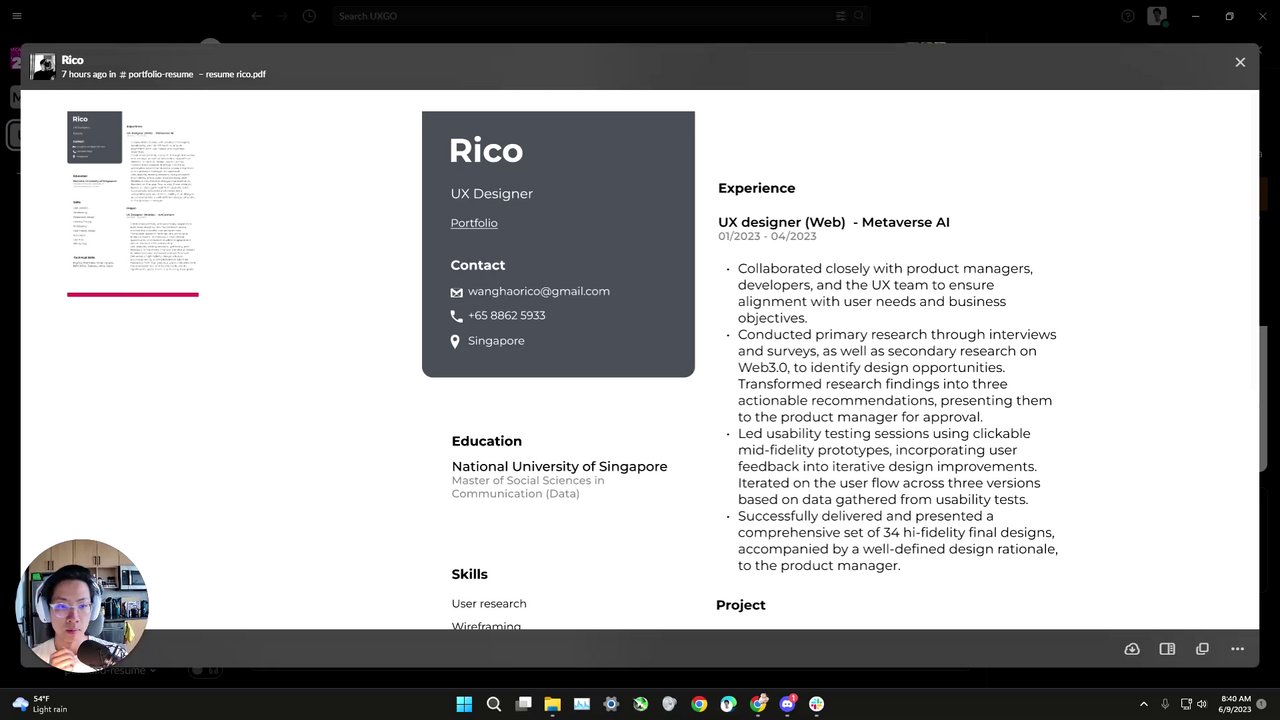
Task: Click the microphone icon in system tray
Action: (1165, 704)
